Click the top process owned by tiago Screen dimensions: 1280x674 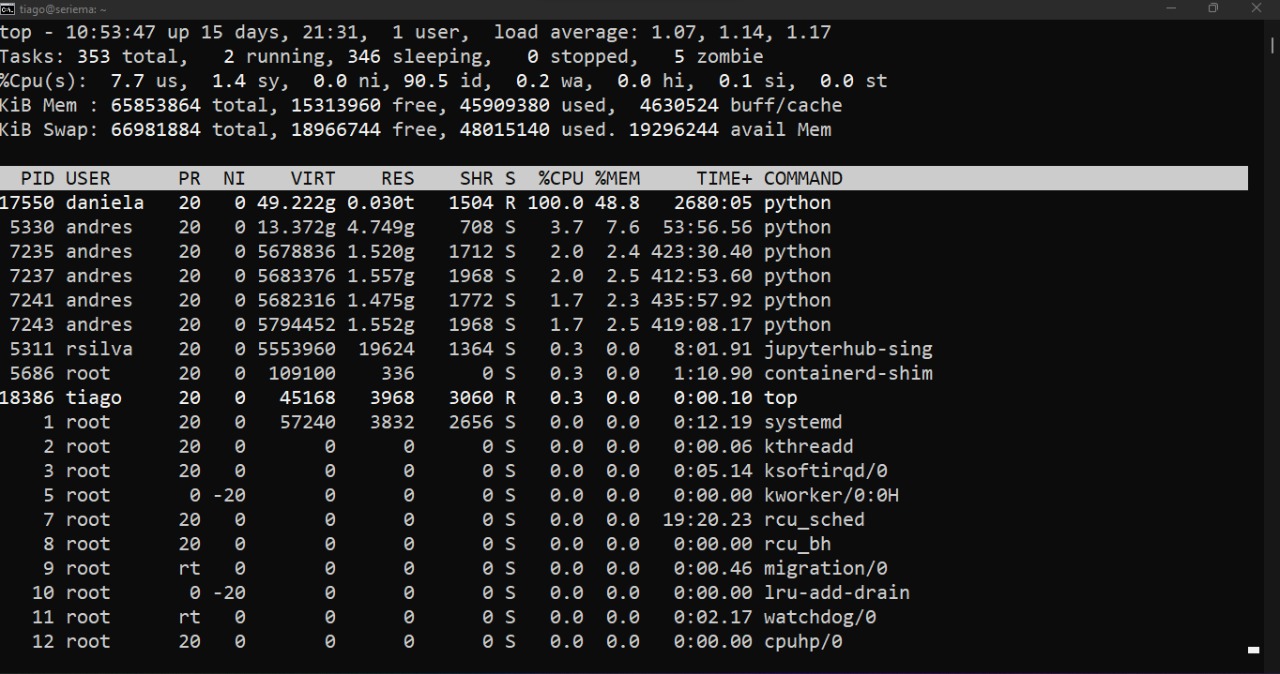tap(781, 398)
